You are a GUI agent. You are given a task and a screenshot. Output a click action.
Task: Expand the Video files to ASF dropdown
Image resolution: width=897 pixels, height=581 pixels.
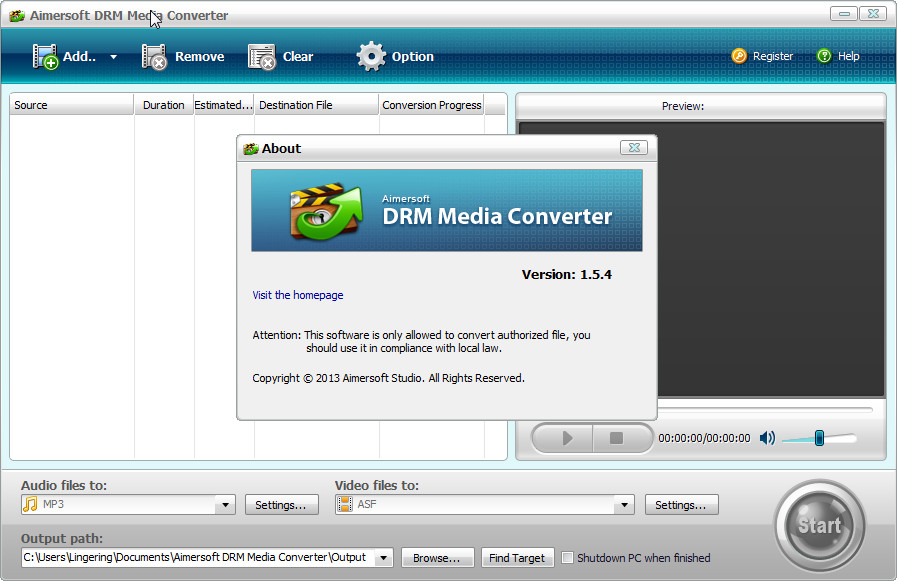click(624, 504)
